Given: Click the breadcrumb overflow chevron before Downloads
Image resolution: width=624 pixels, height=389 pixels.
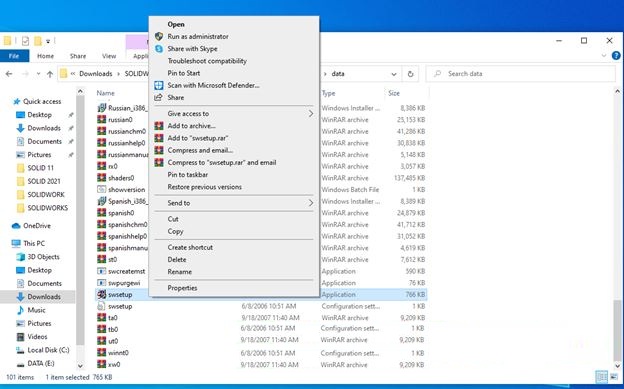Looking at the screenshot, I should point(73,74).
